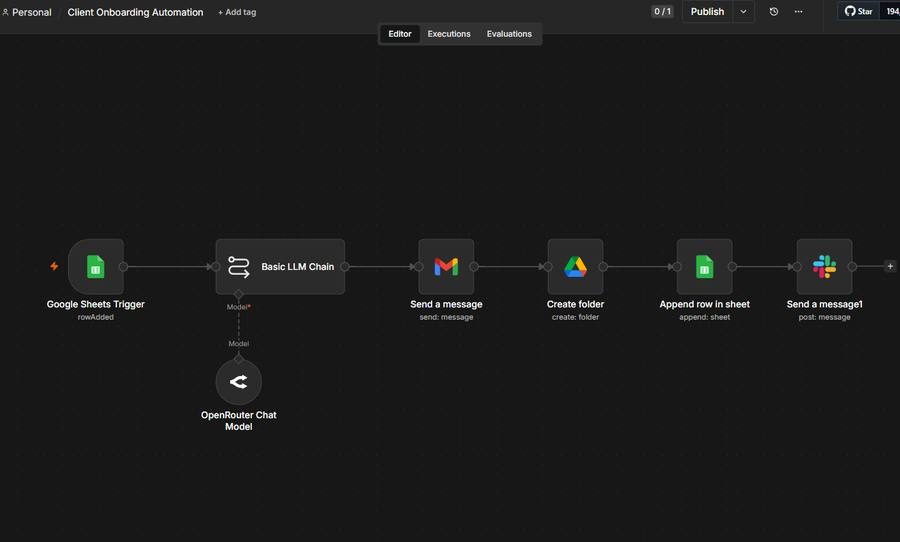Click the 'Send a message1' label text
Image resolution: width=900 pixels, height=542 pixels.
click(824, 304)
